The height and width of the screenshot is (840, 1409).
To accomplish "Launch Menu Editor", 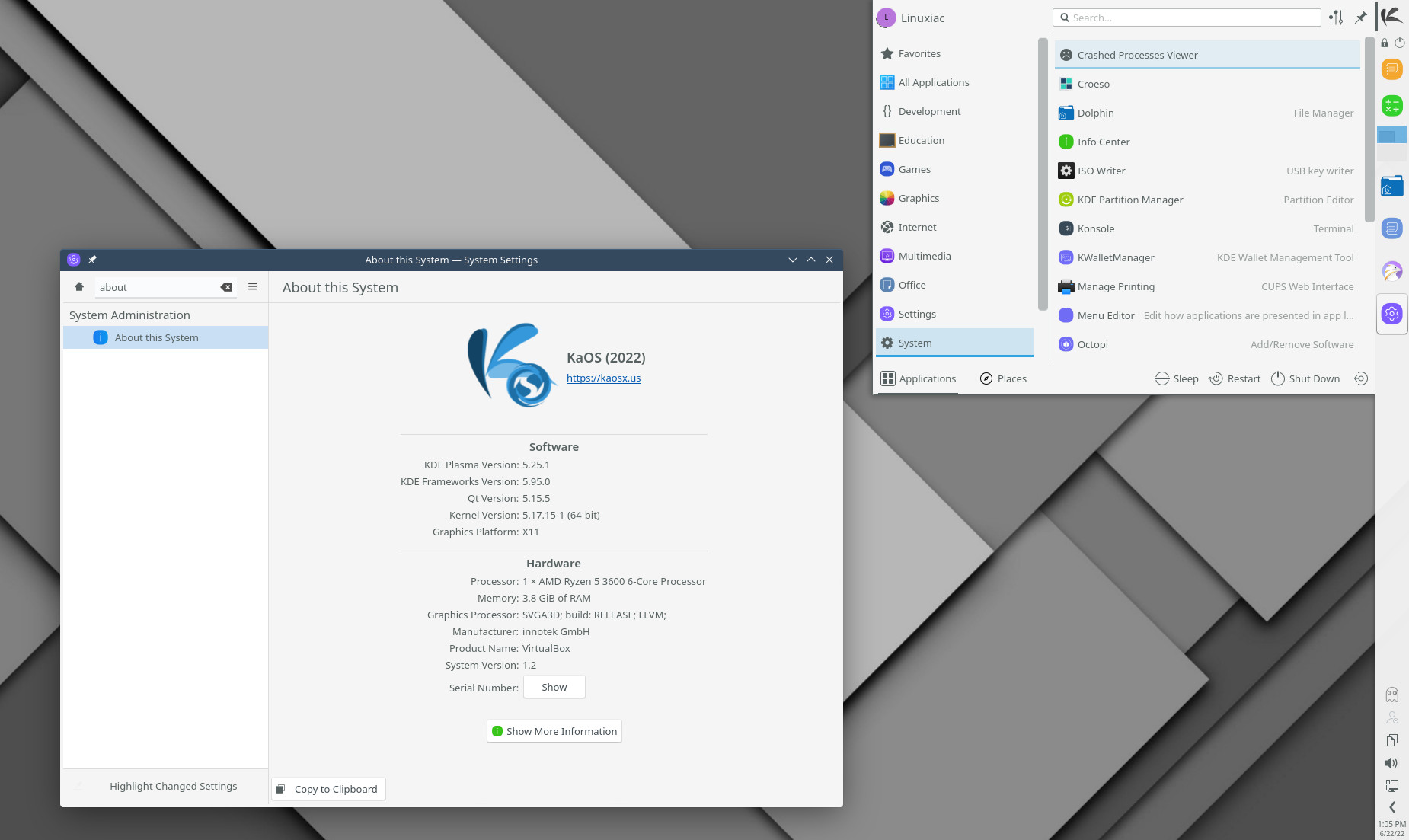I will pyautogui.click(x=1207, y=315).
